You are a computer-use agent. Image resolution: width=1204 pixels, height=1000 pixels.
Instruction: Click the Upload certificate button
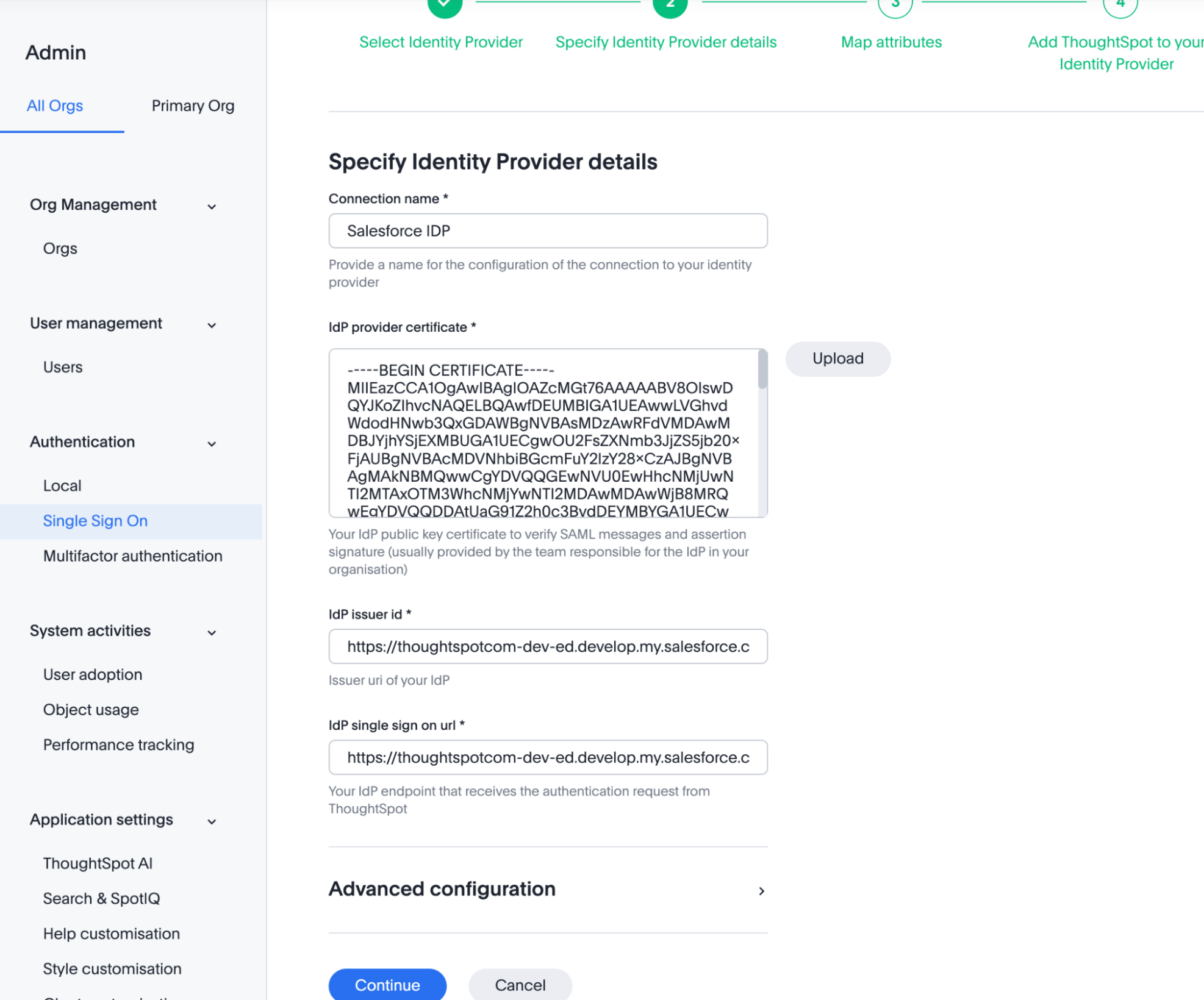[837, 359]
